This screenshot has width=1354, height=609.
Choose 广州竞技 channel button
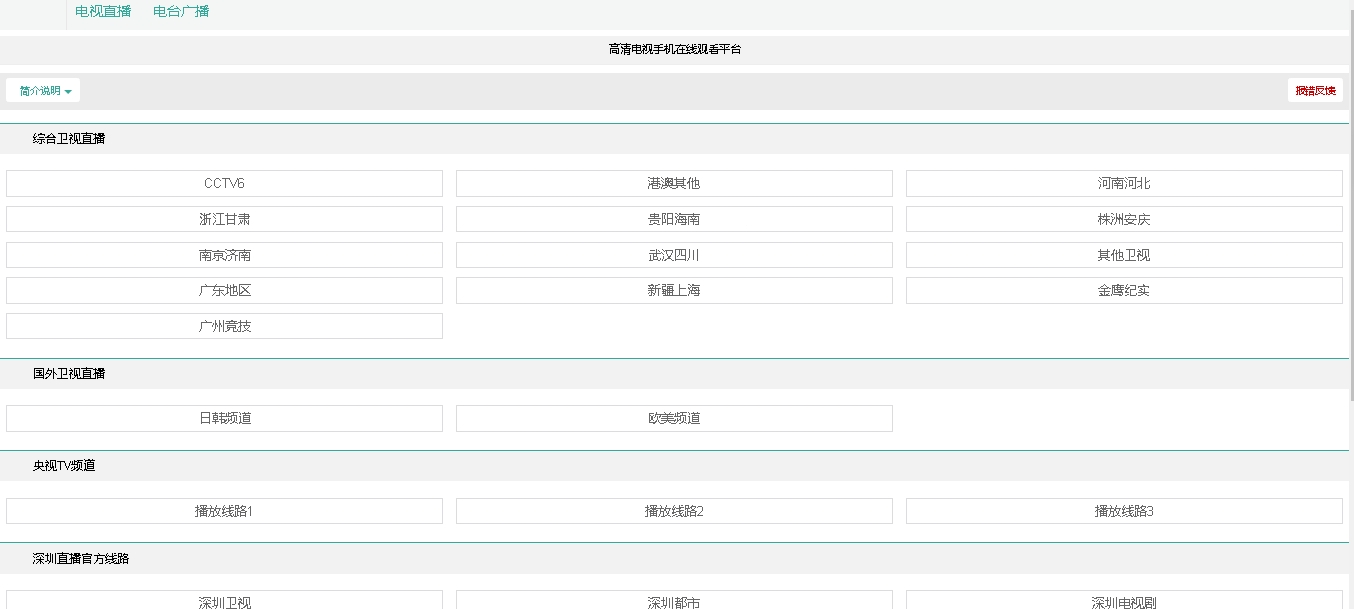(x=224, y=327)
